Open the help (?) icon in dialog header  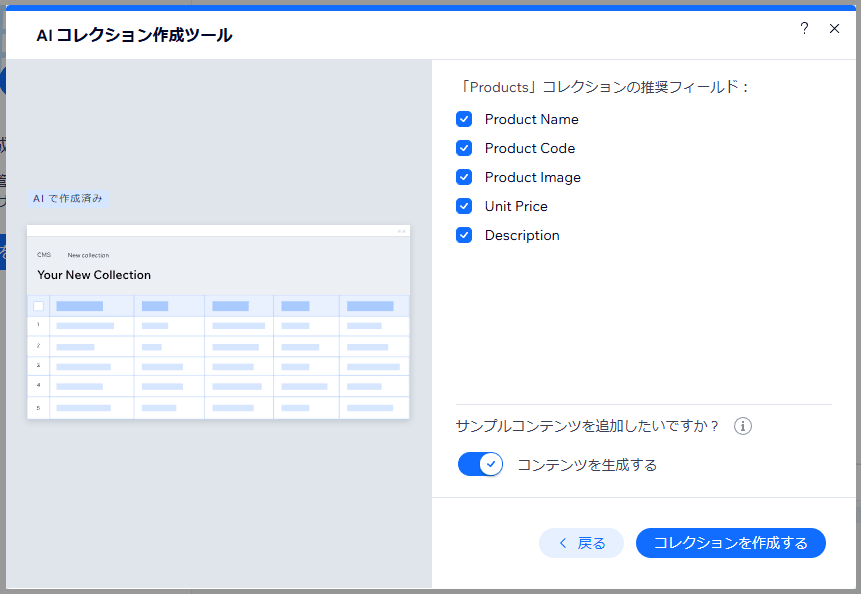point(804,29)
